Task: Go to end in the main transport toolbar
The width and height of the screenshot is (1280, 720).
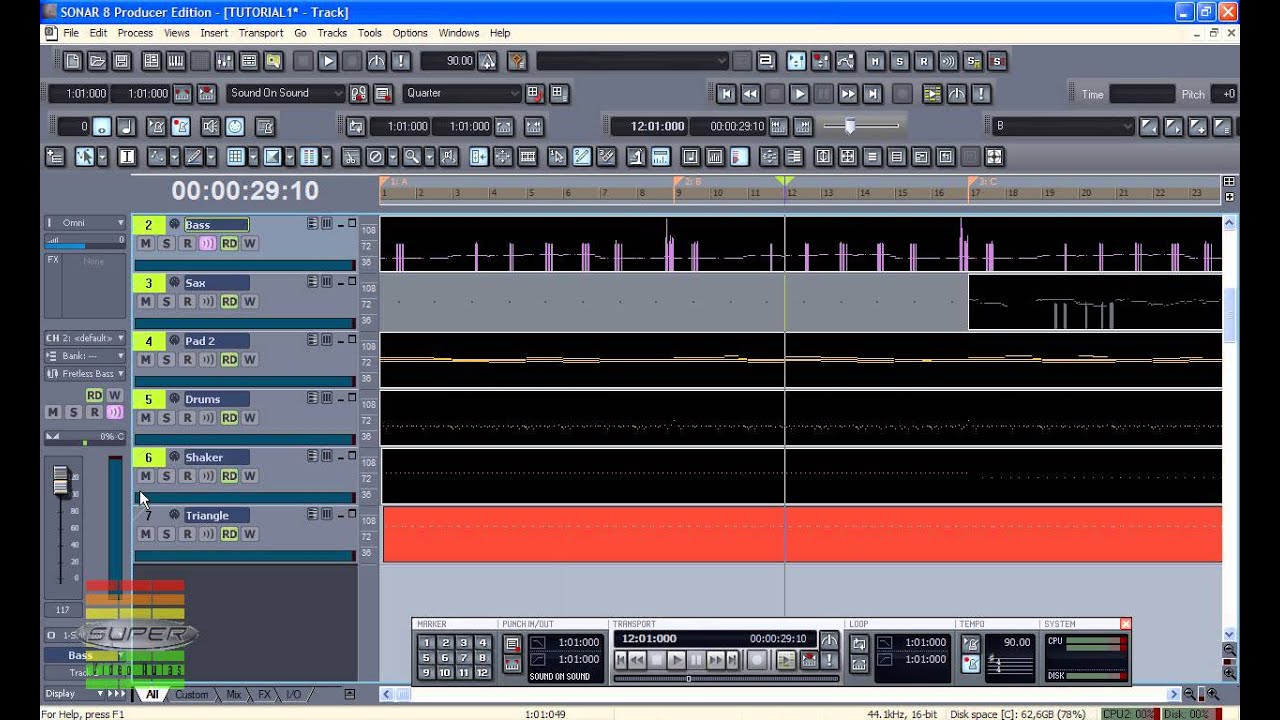Action: click(x=872, y=93)
